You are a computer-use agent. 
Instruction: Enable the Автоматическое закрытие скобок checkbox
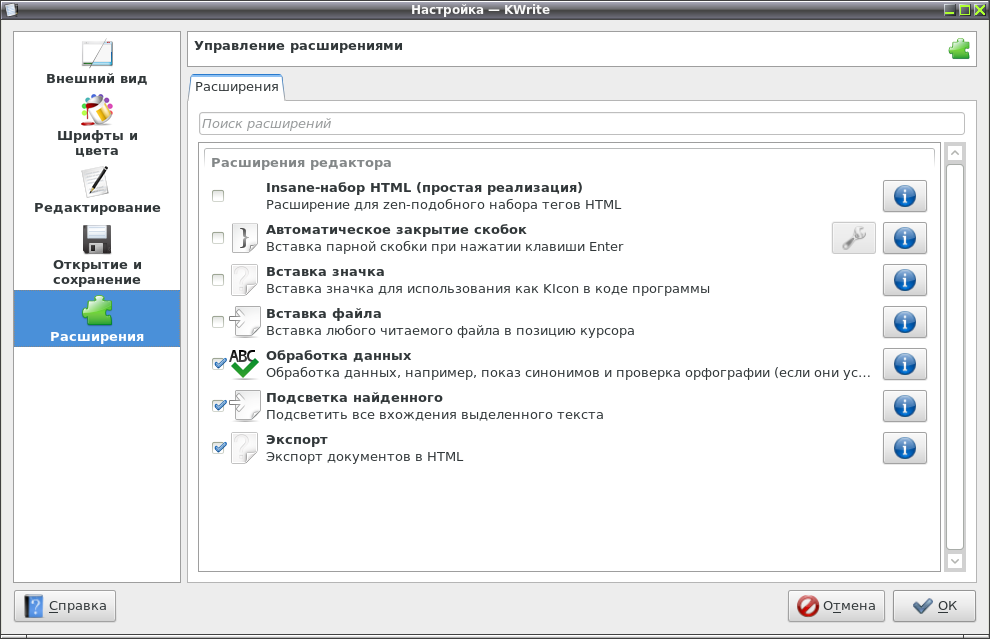tap(218, 238)
